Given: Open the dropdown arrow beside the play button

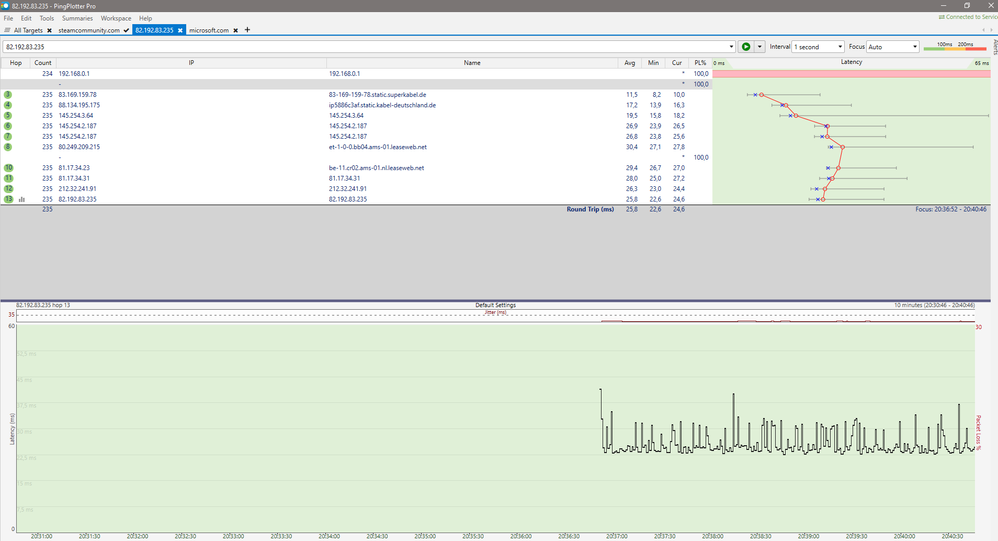Looking at the screenshot, I should (759, 47).
